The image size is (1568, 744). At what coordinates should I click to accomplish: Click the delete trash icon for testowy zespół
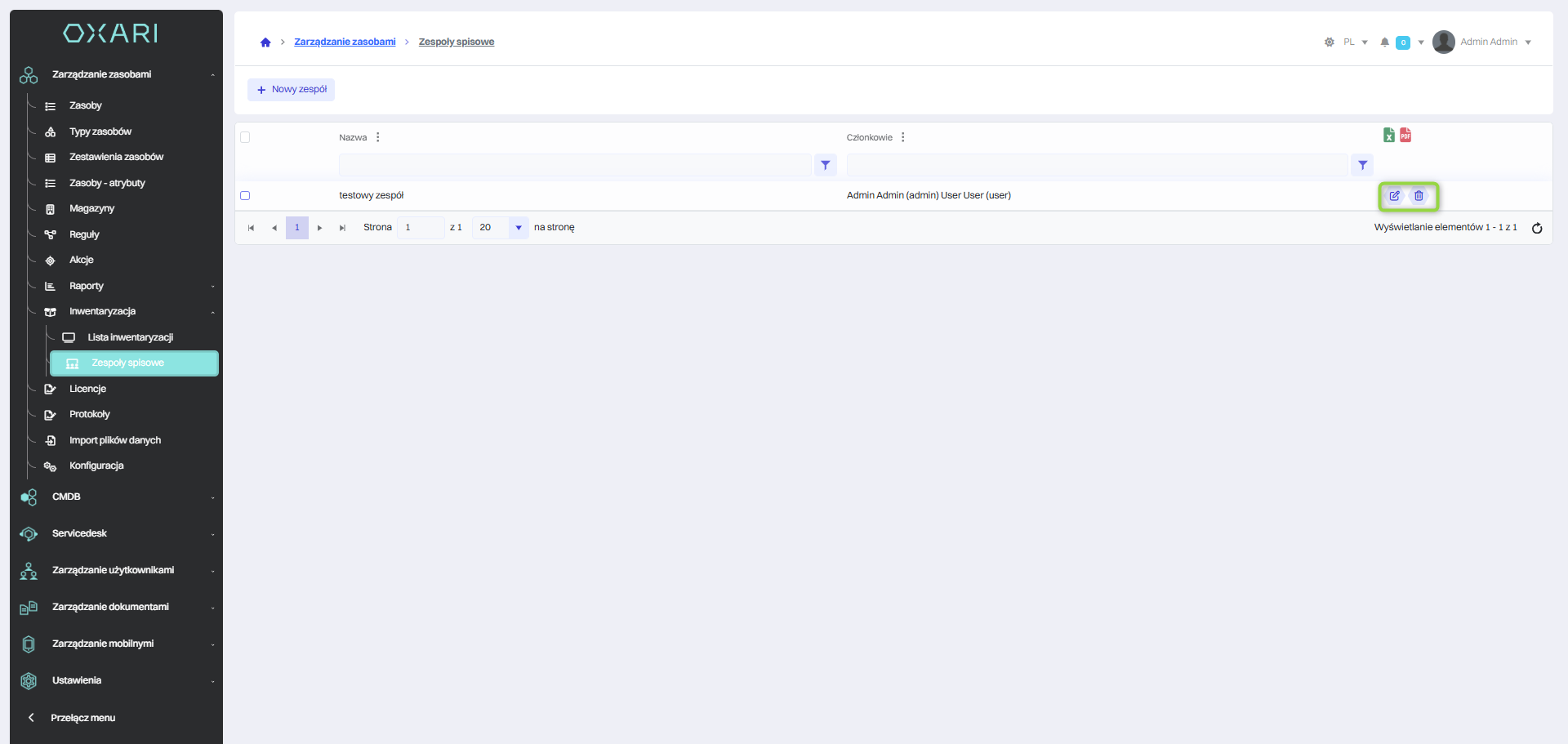pos(1419,196)
